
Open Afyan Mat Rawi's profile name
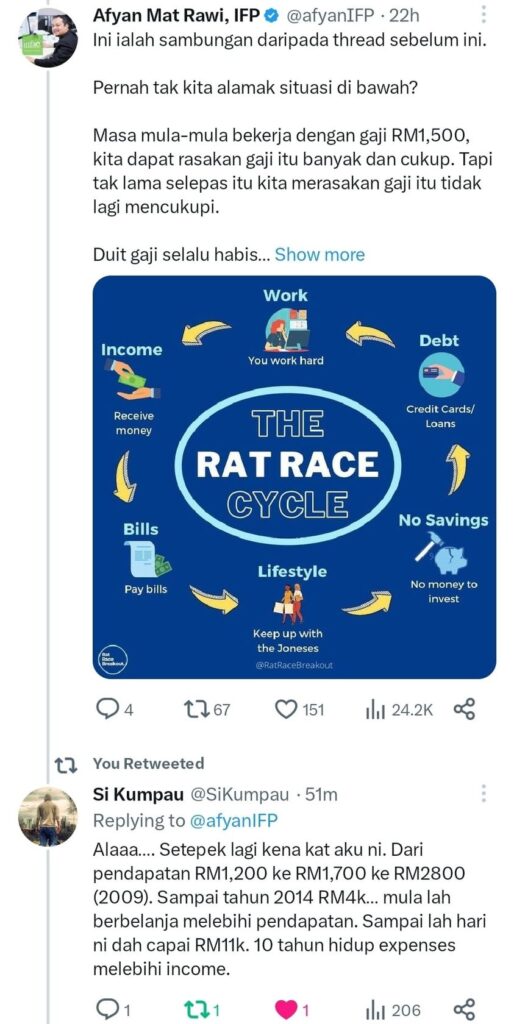(x=176, y=14)
